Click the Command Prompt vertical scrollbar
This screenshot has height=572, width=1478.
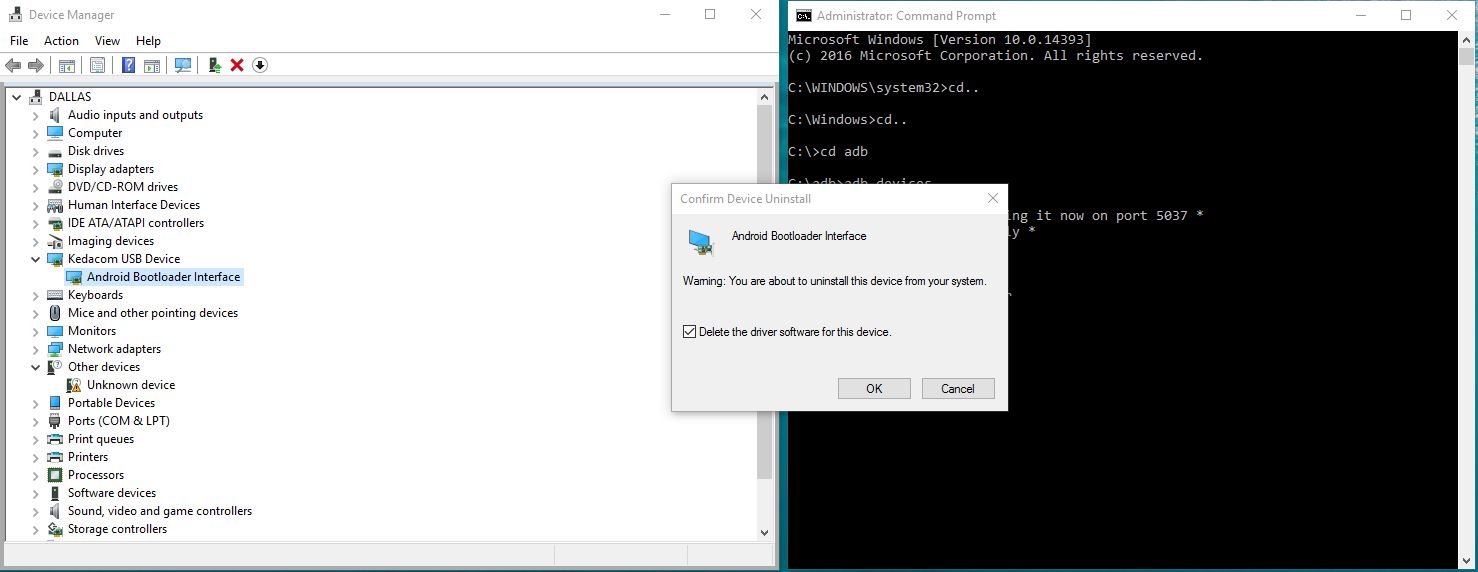[1467, 300]
